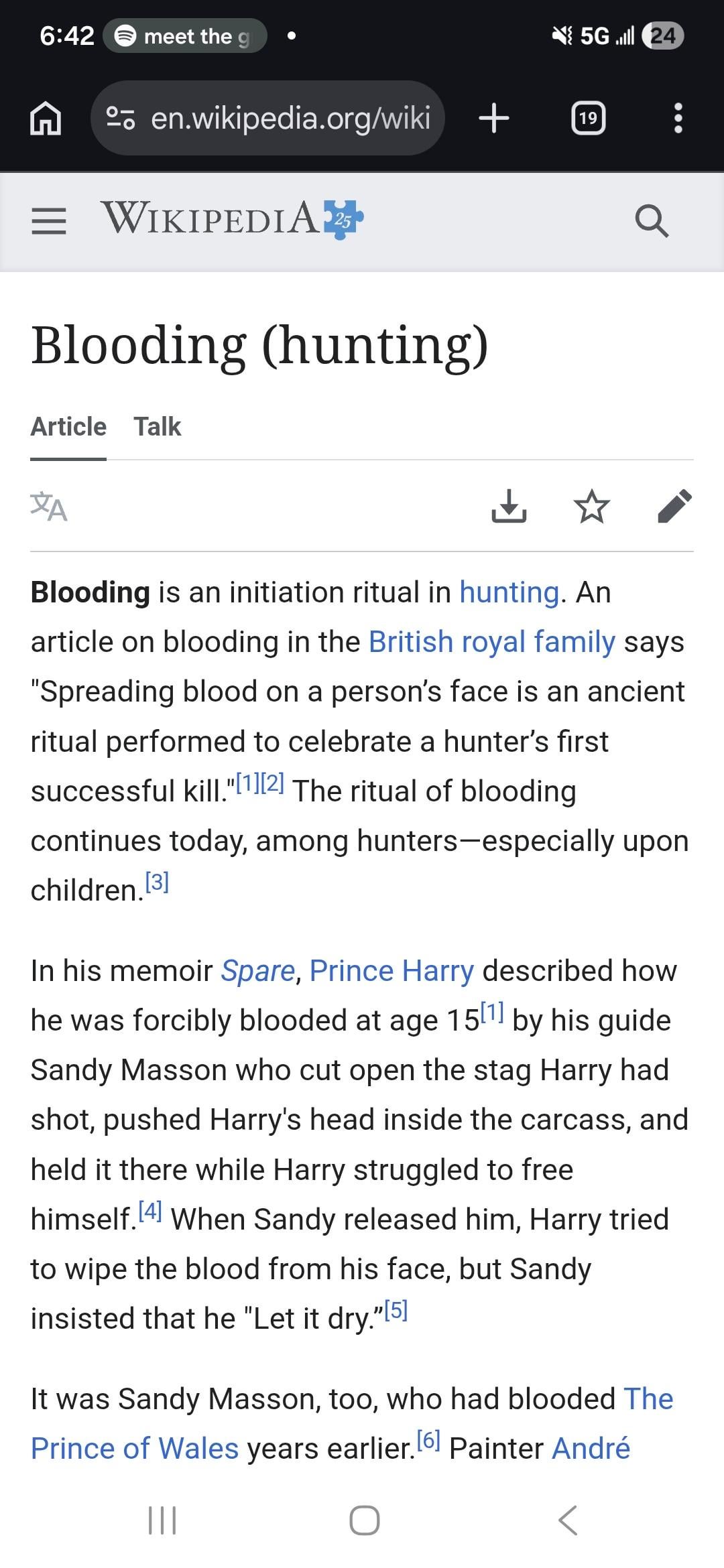Switch to the Talk tab
724x1568 pixels.
tap(157, 427)
